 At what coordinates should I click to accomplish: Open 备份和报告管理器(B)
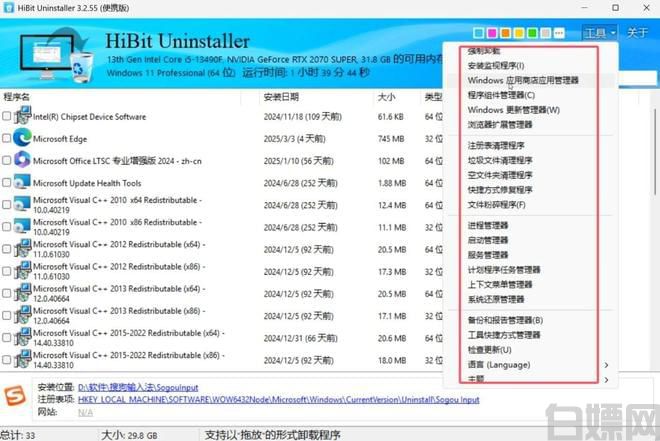505,320
